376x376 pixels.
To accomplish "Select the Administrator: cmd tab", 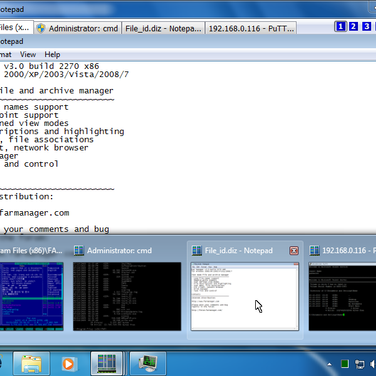I will coord(78,28).
